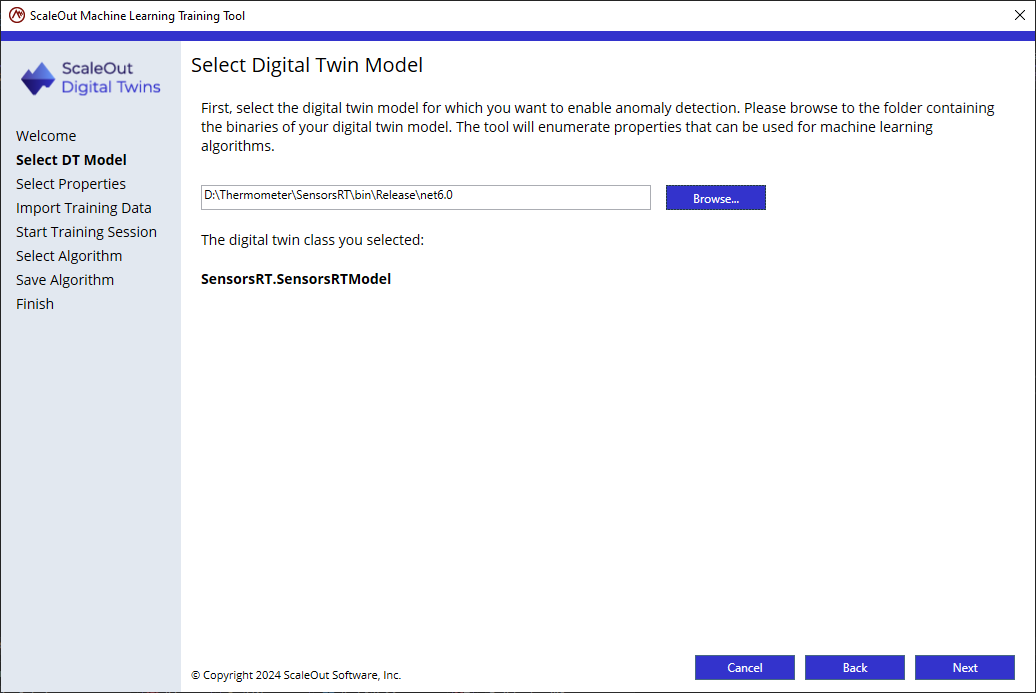Go to the Select Algorithm step
Screen dimensions: 1036x693
point(69,256)
